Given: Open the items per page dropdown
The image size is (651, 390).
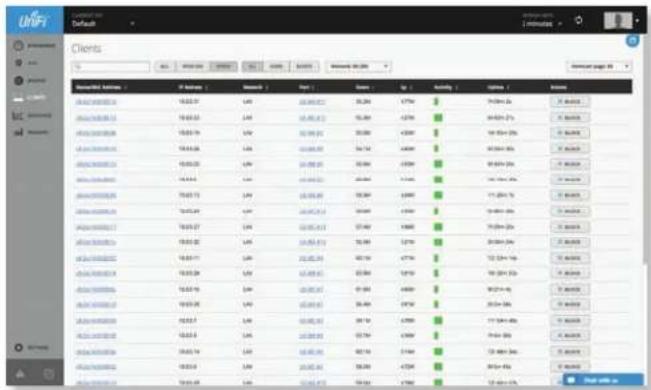Looking at the screenshot, I should click(600, 66).
